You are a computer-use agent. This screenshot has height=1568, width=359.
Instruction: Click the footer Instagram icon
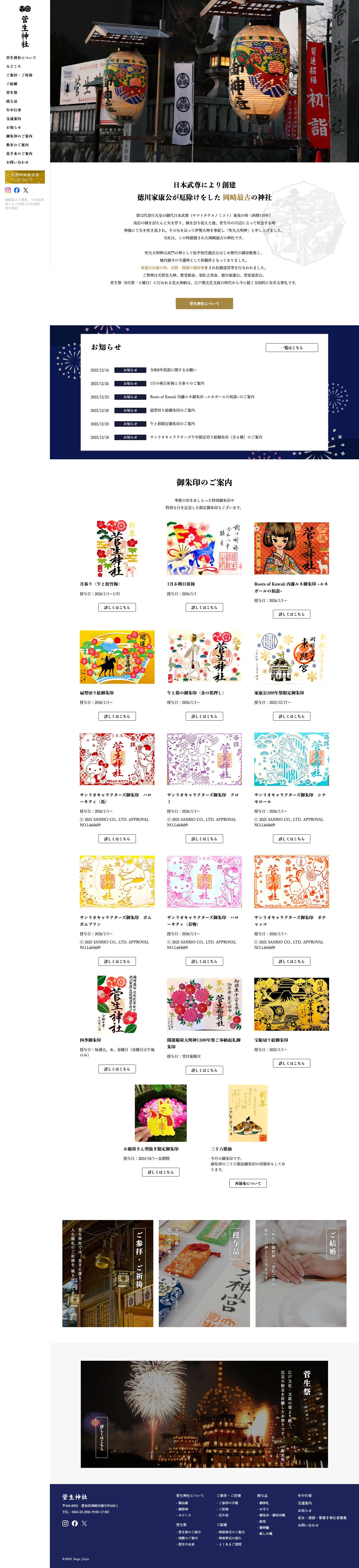(65, 1524)
